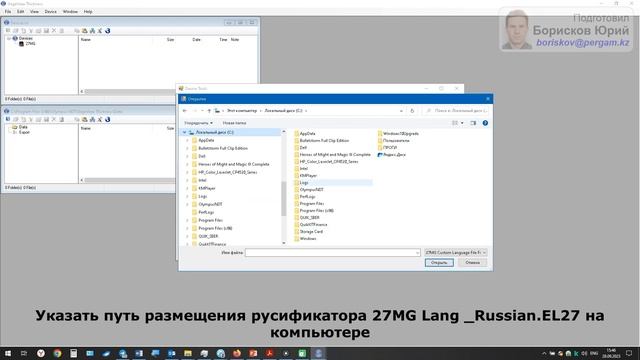Collapse the Devices node in top window
This screenshot has width=640, height=360.
(x=9, y=38)
